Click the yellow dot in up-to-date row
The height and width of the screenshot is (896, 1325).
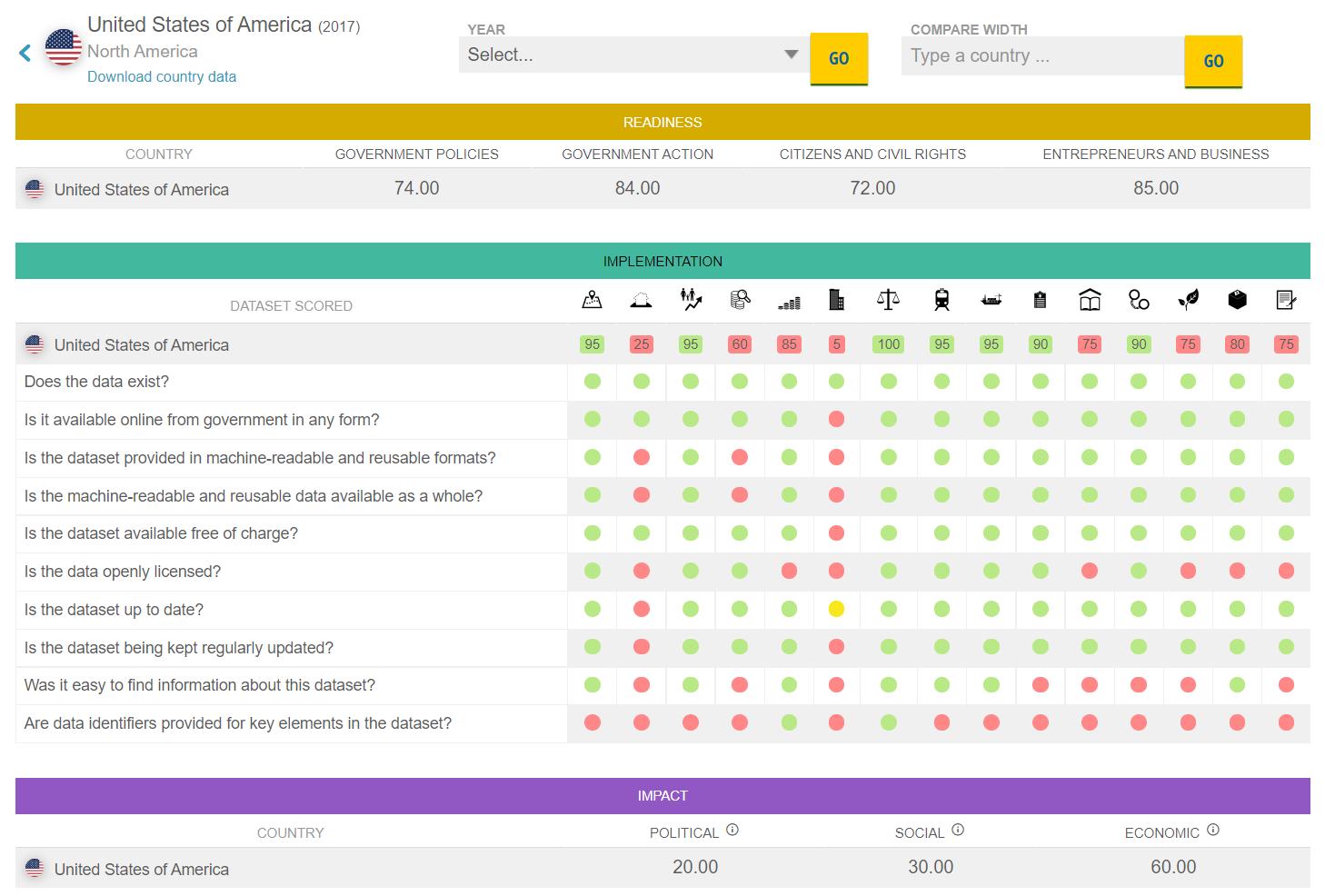point(836,610)
